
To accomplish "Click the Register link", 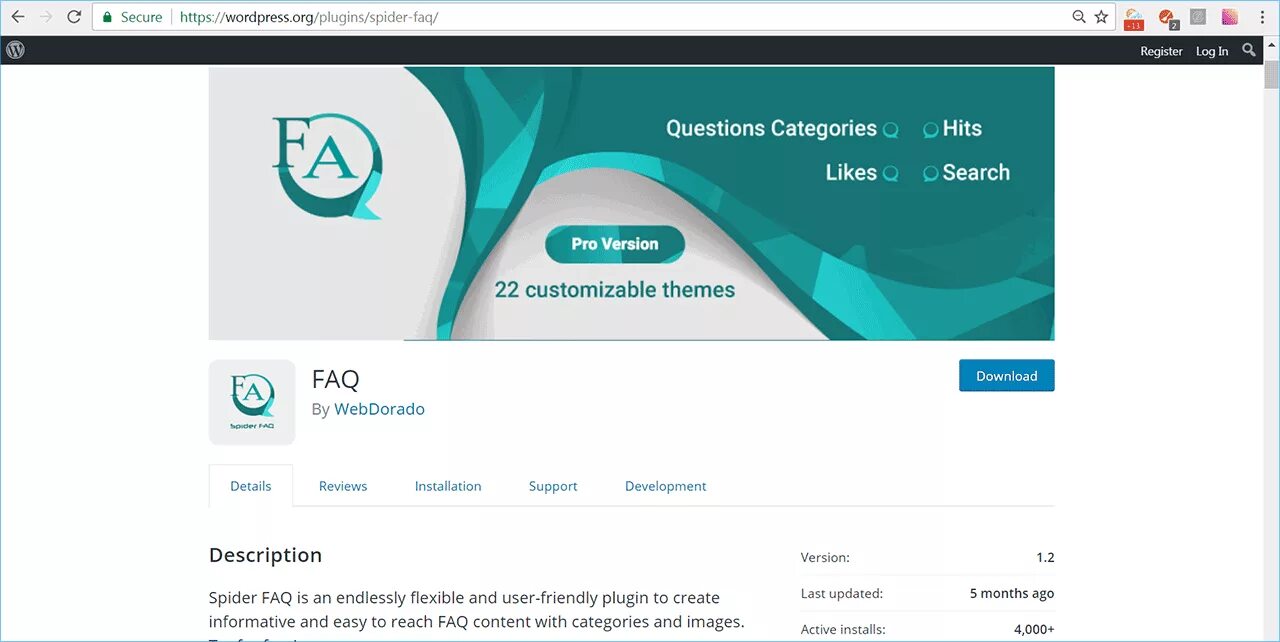I will (1161, 51).
